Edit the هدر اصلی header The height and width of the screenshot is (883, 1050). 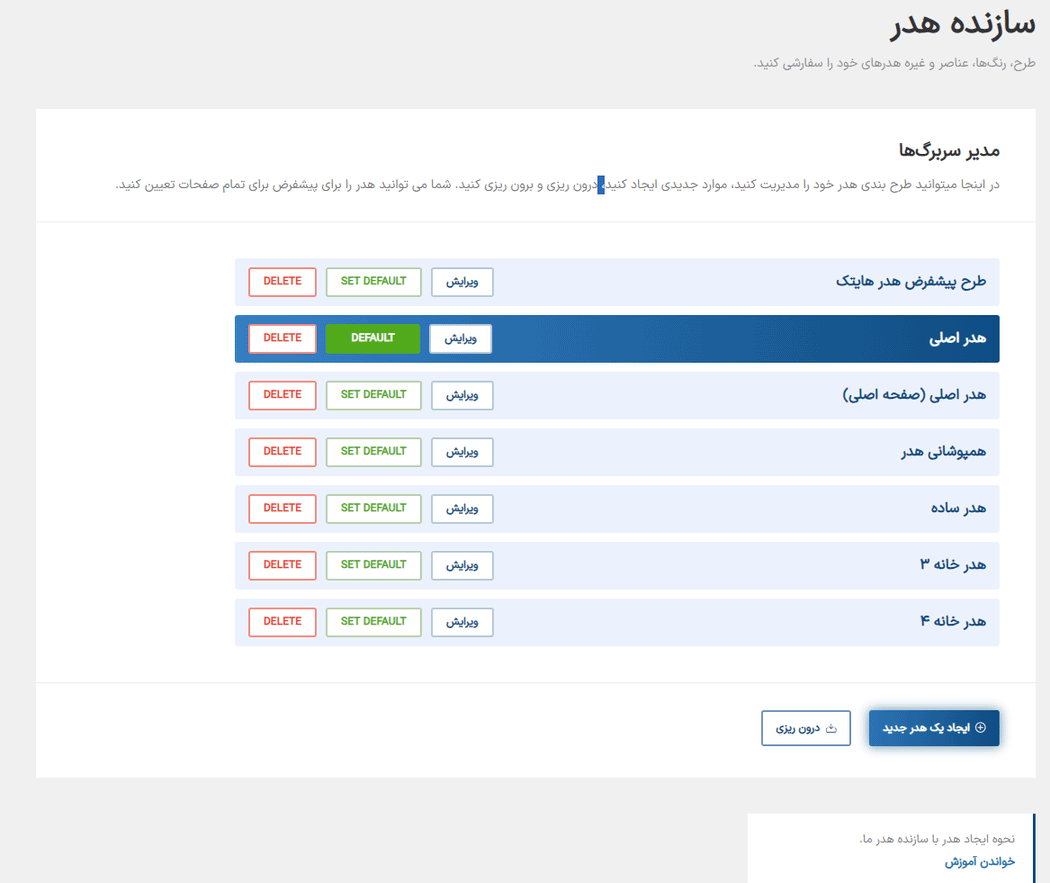pyautogui.click(x=461, y=339)
